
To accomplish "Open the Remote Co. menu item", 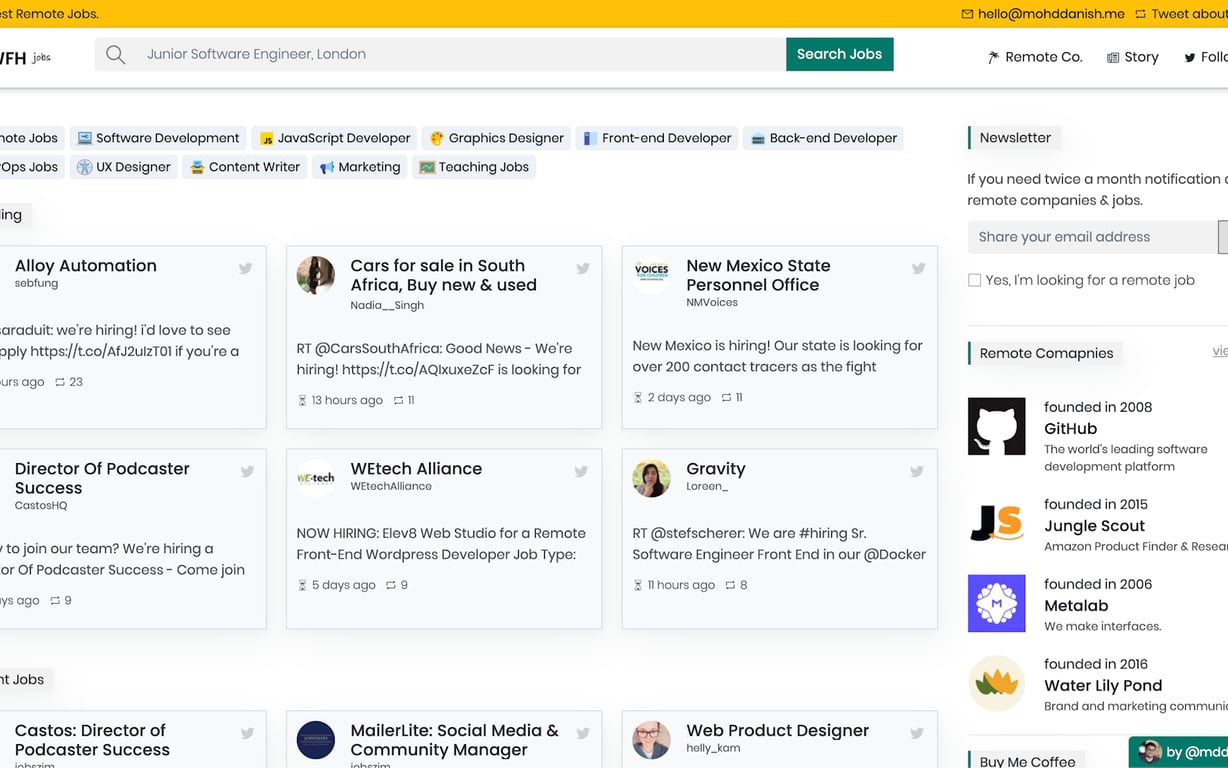I will pyautogui.click(x=1035, y=57).
